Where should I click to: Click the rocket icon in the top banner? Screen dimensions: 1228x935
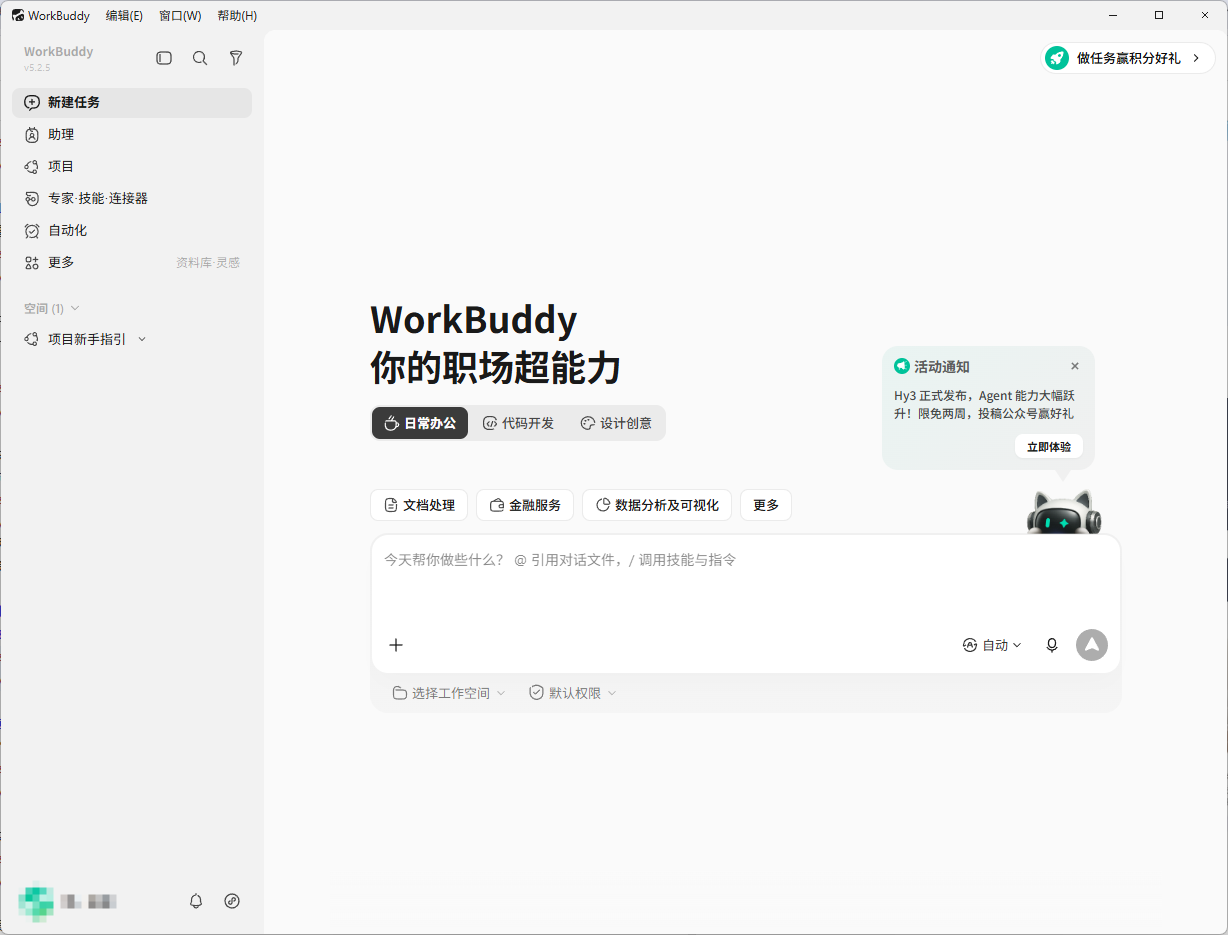[1057, 58]
